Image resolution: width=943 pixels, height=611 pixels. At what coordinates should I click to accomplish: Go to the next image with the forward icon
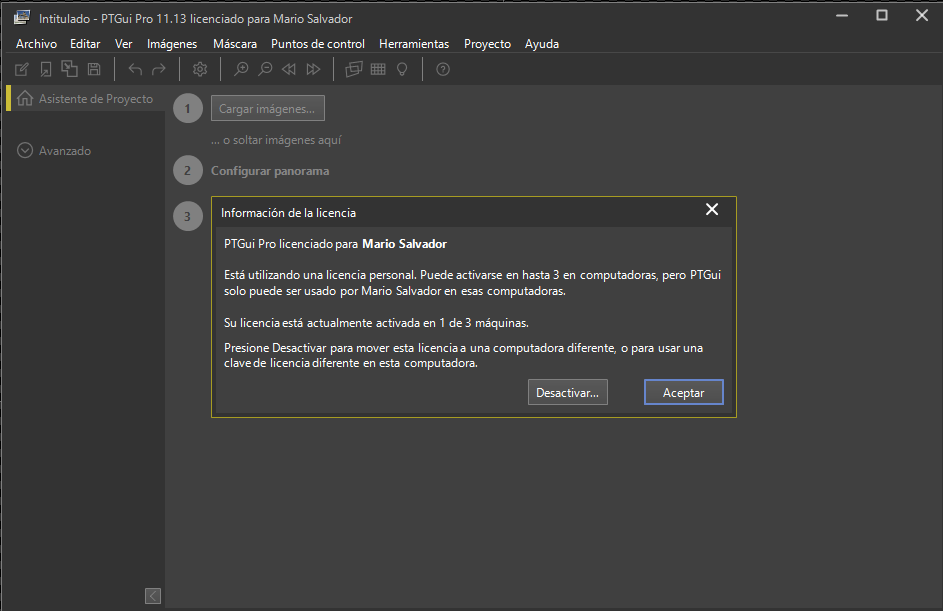(313, 69)
